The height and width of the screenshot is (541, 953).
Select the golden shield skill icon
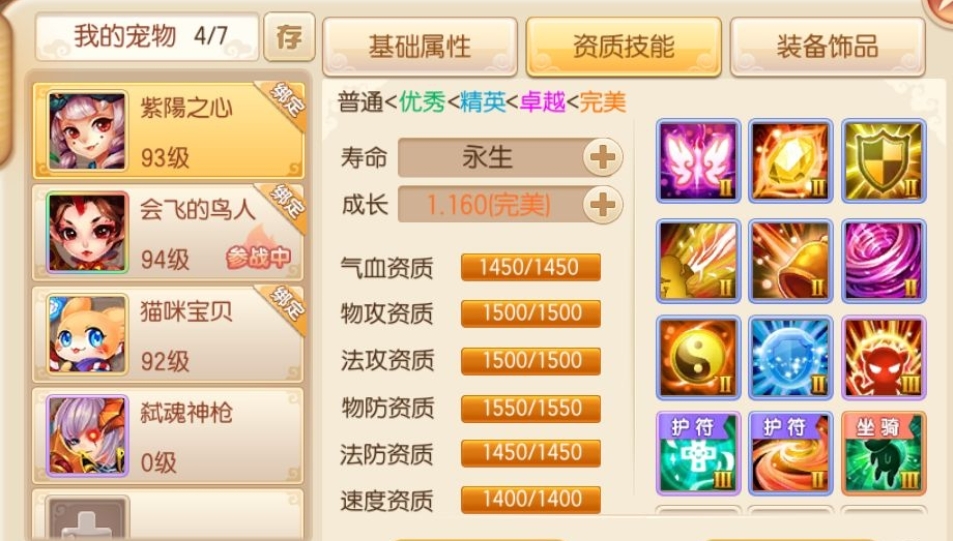(x=884, y=161)
